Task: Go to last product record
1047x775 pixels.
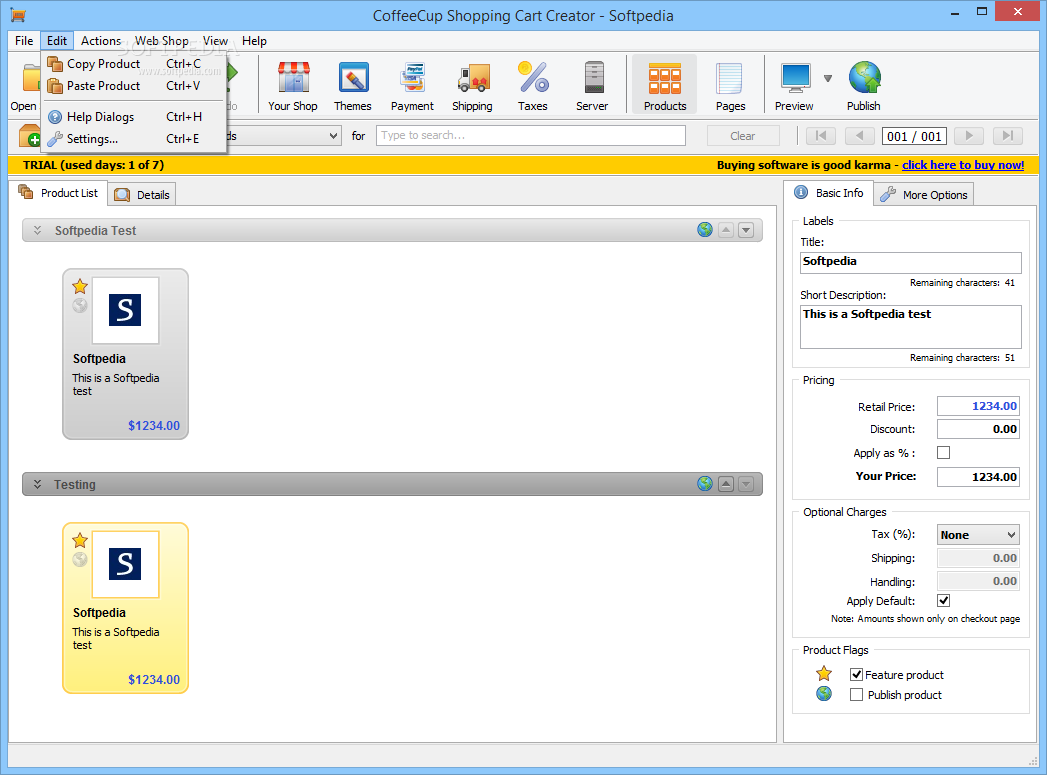Action: pos(1008,136)
